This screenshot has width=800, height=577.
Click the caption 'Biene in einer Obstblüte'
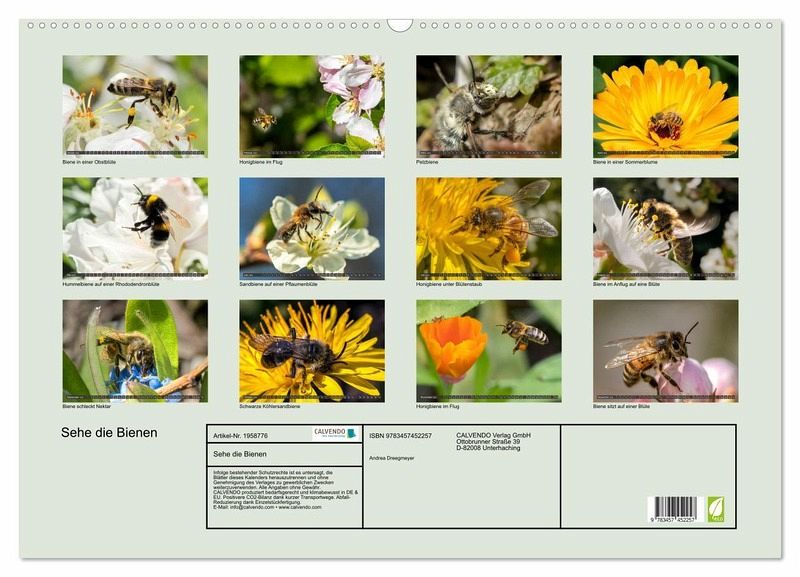pos(89,162)
